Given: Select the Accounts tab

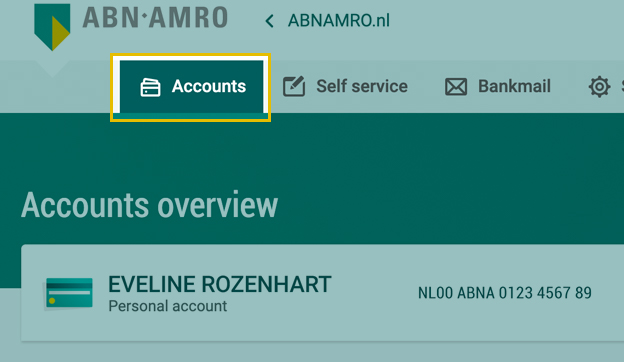Looking at the screenshot, I should [191, 87].
